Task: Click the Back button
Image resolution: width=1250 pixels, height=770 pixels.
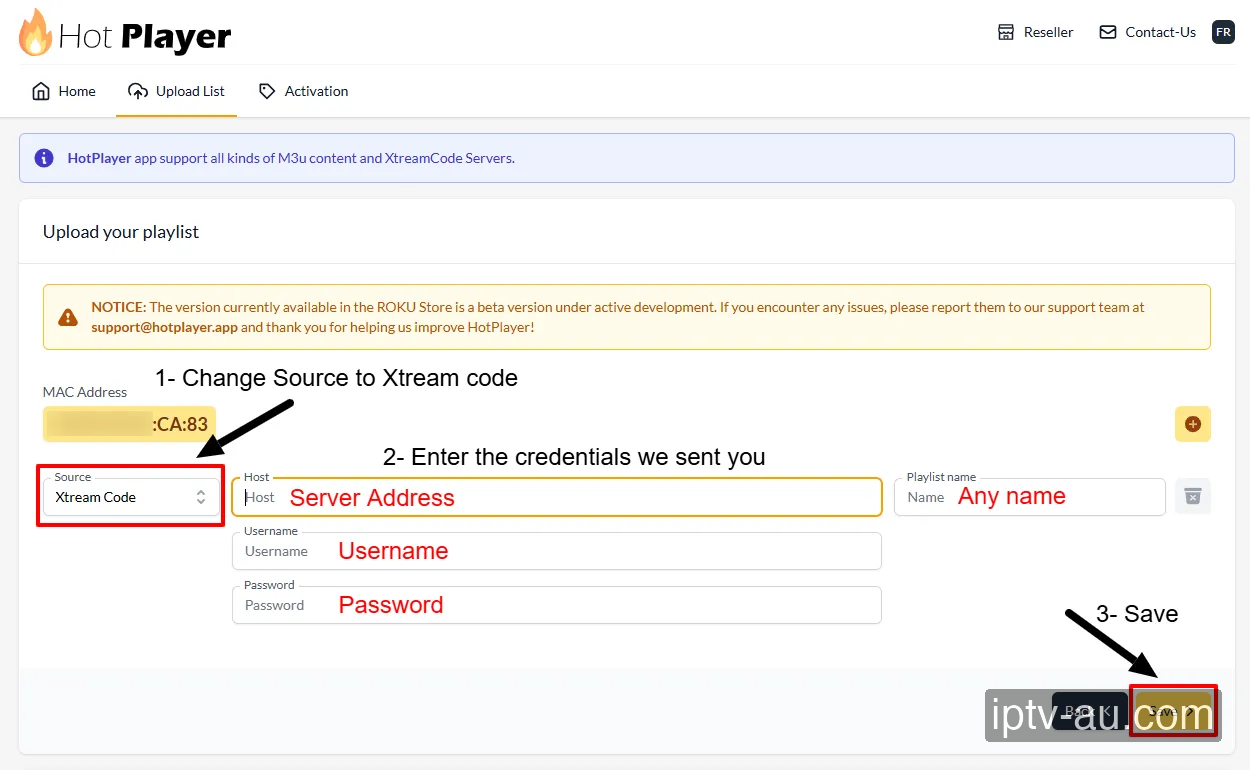Action: [x=1088, y=711]
